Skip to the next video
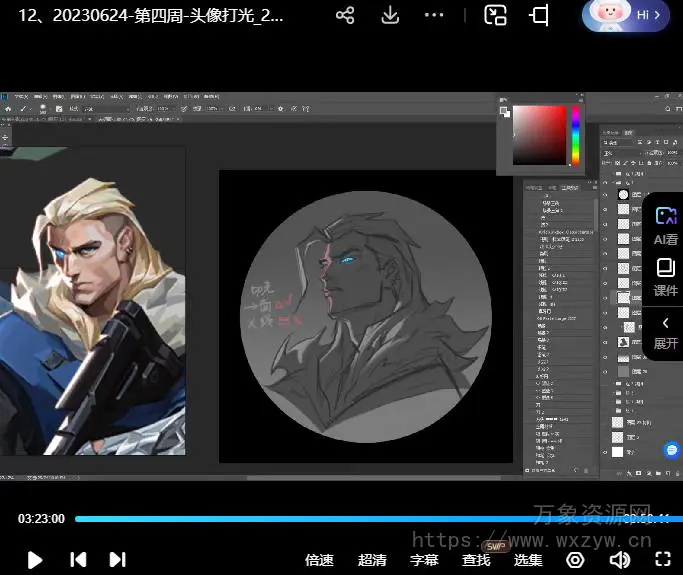Viewport: 683px width, 575px height. pos(117,560)
